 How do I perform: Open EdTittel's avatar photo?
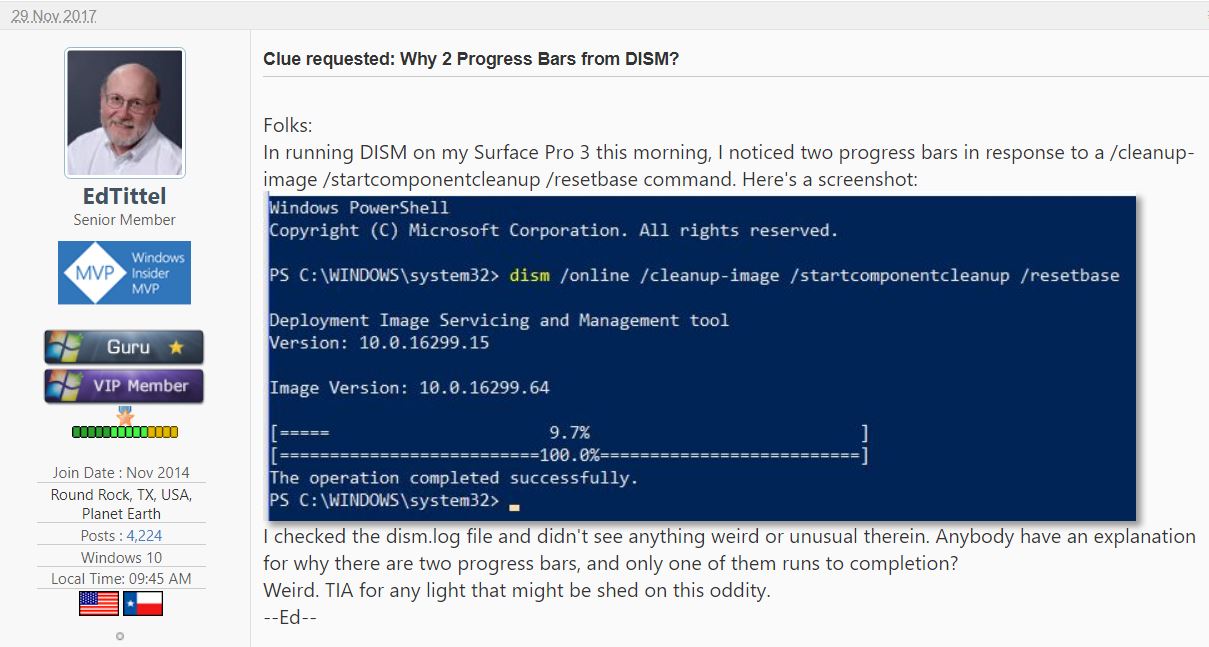pos(123,111)
